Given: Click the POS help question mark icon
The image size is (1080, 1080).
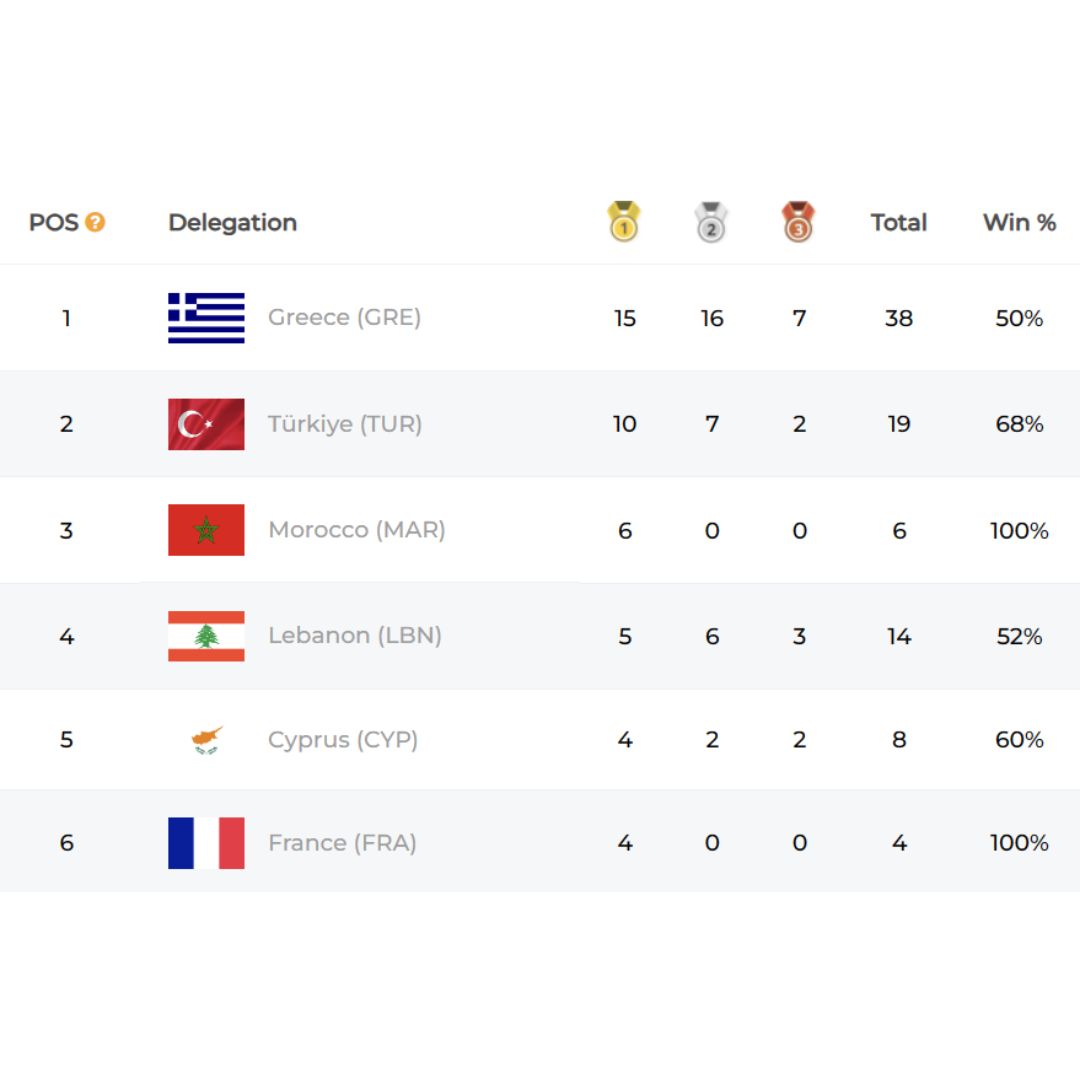Looking at the screenshot, I should pos(94,222).
